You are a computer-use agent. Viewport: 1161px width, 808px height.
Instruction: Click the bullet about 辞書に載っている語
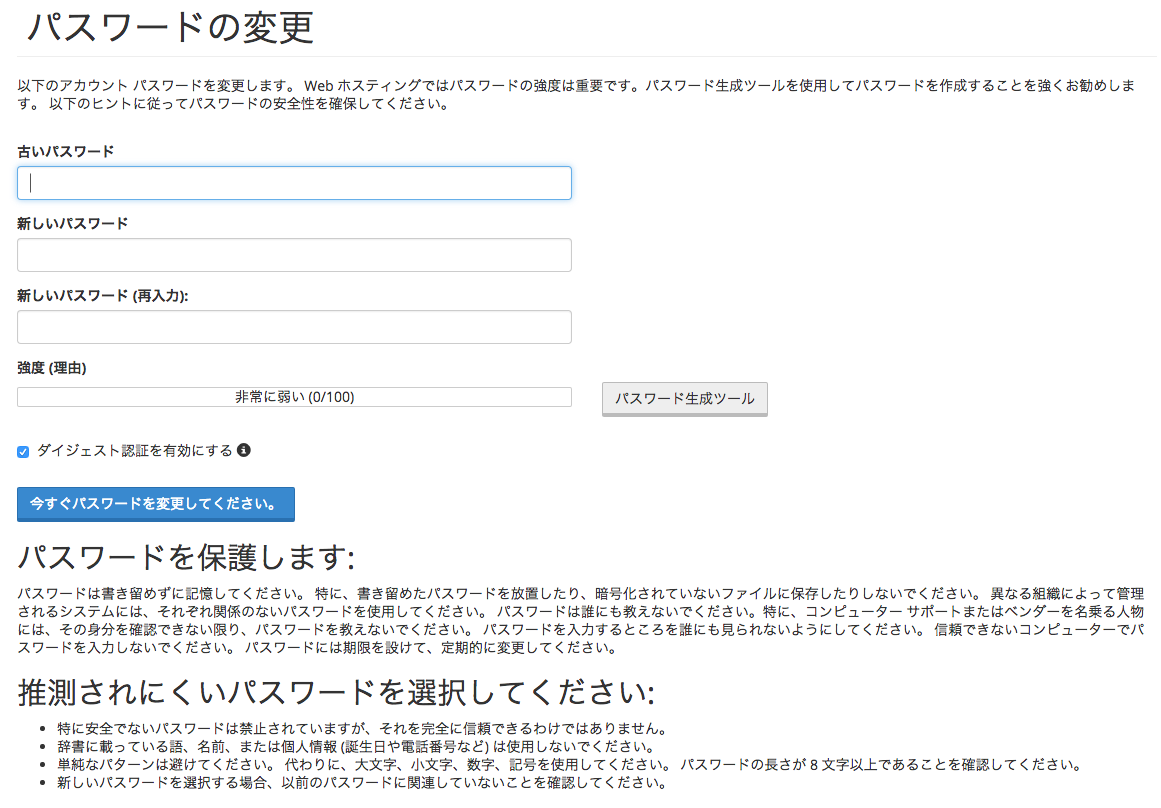(x=355, y=747)
